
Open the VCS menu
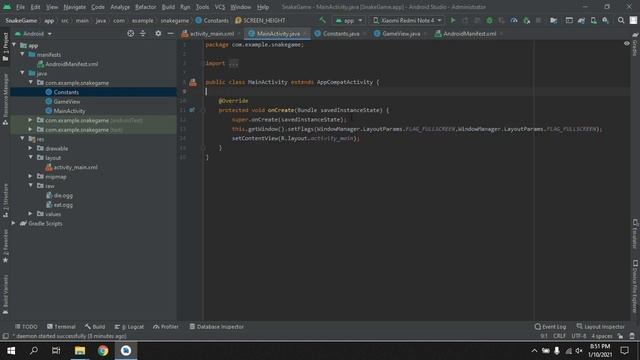pos(220,7)
